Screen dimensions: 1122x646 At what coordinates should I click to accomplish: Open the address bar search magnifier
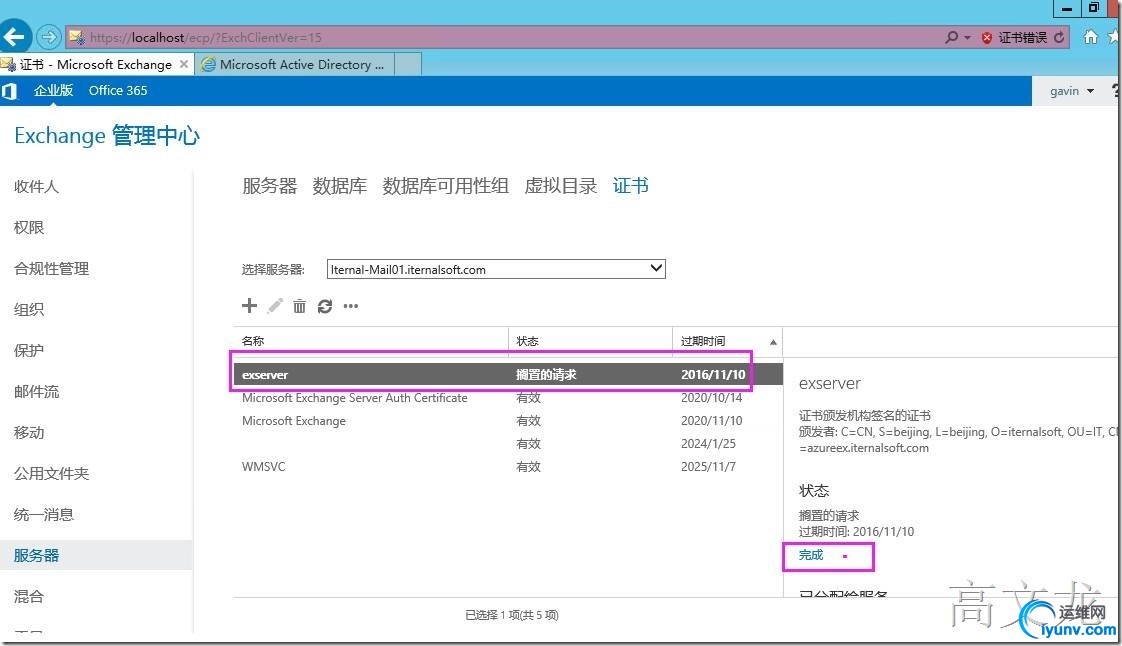click(x=951, y=37)
